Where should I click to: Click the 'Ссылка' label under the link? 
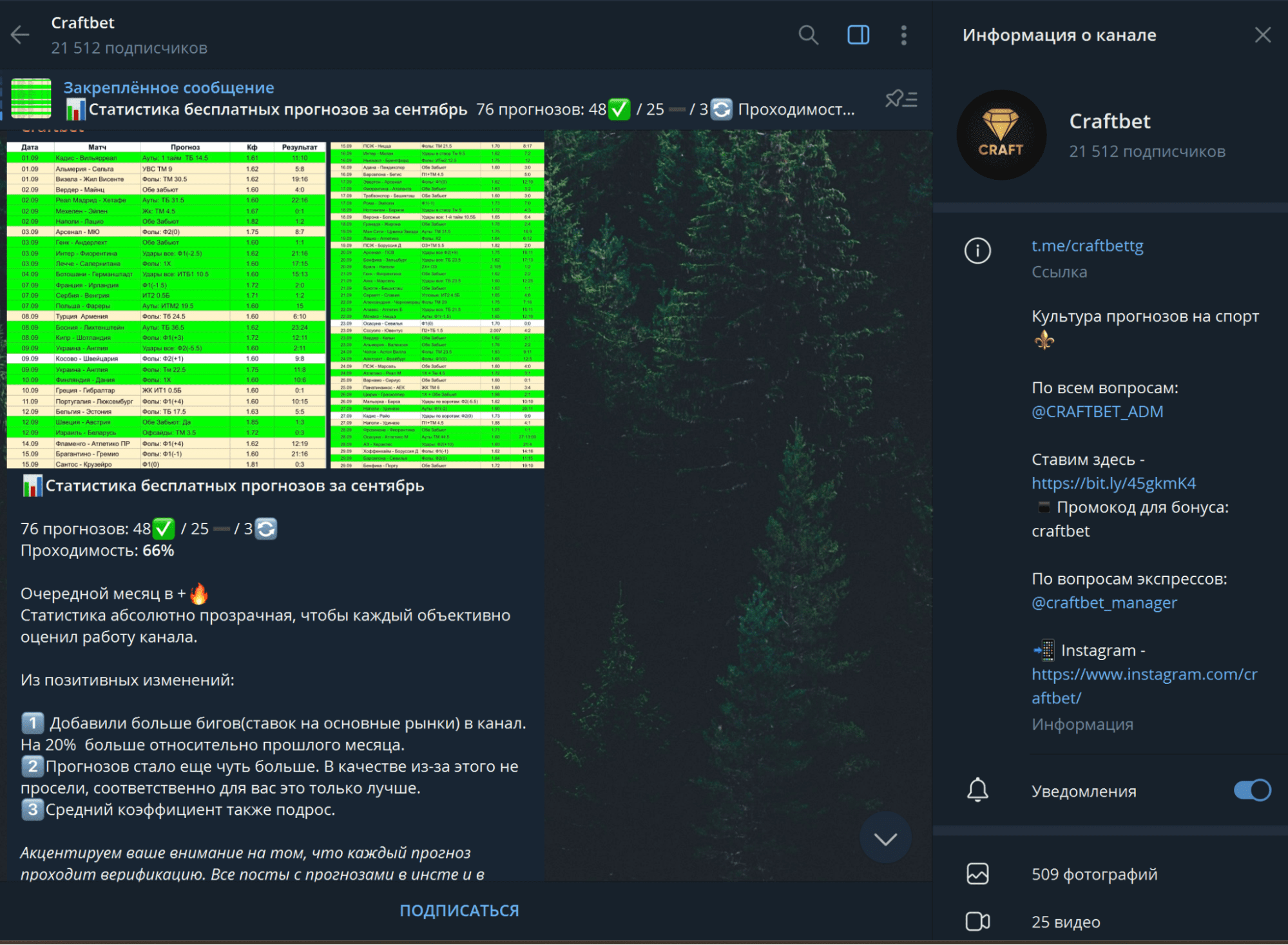tap(1059, 272)
